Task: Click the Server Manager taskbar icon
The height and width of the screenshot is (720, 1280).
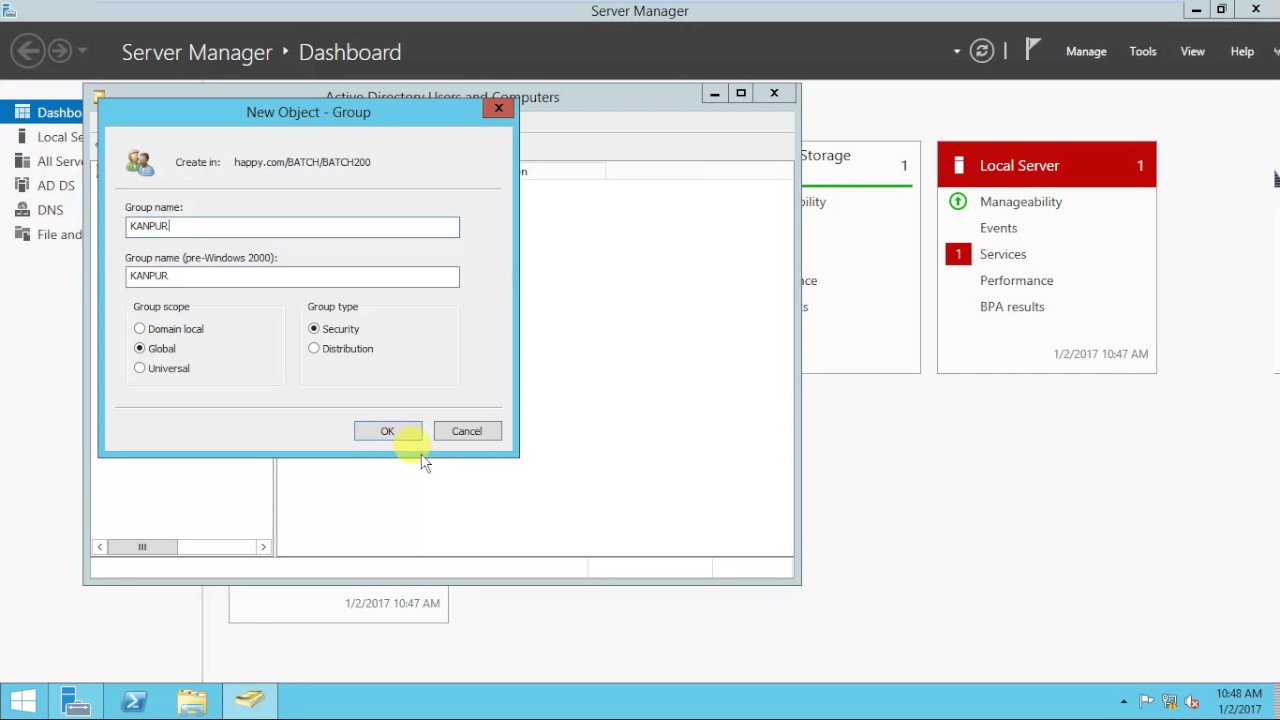Action: pyautogui.click(x=75, y=701)
